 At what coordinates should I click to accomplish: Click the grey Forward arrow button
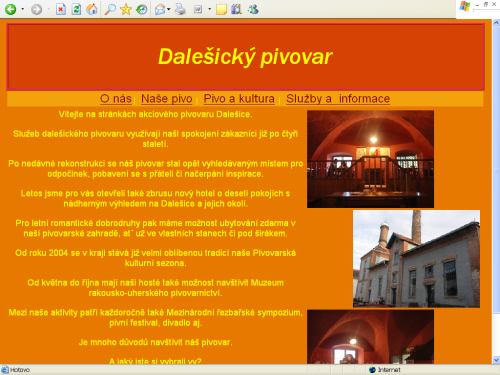36,9
